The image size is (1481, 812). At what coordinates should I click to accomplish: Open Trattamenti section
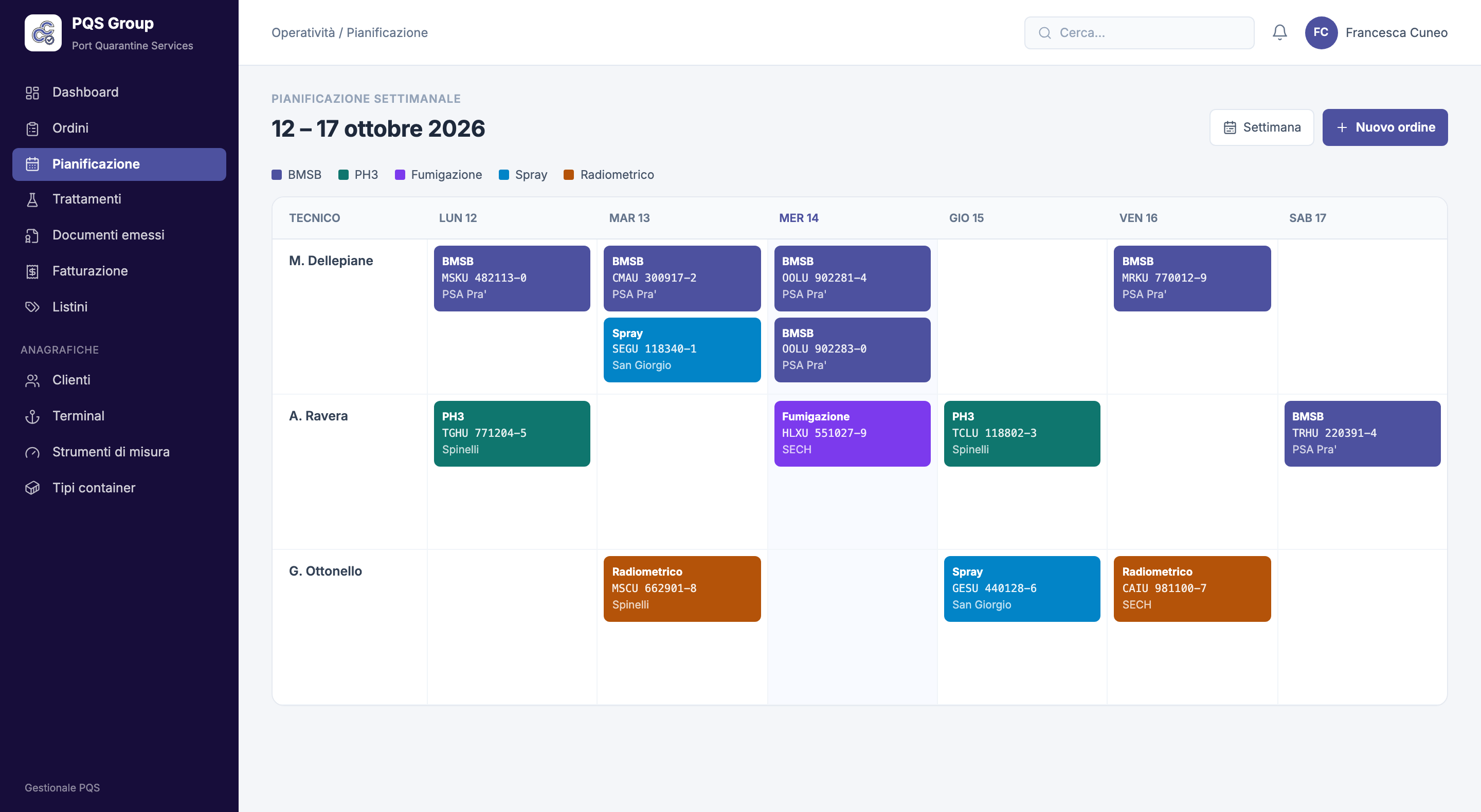coord(119,199)
